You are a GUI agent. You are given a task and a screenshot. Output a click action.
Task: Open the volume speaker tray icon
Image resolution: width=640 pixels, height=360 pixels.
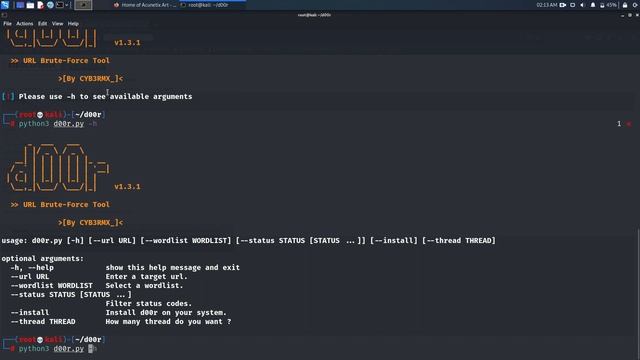pos(582,5)
